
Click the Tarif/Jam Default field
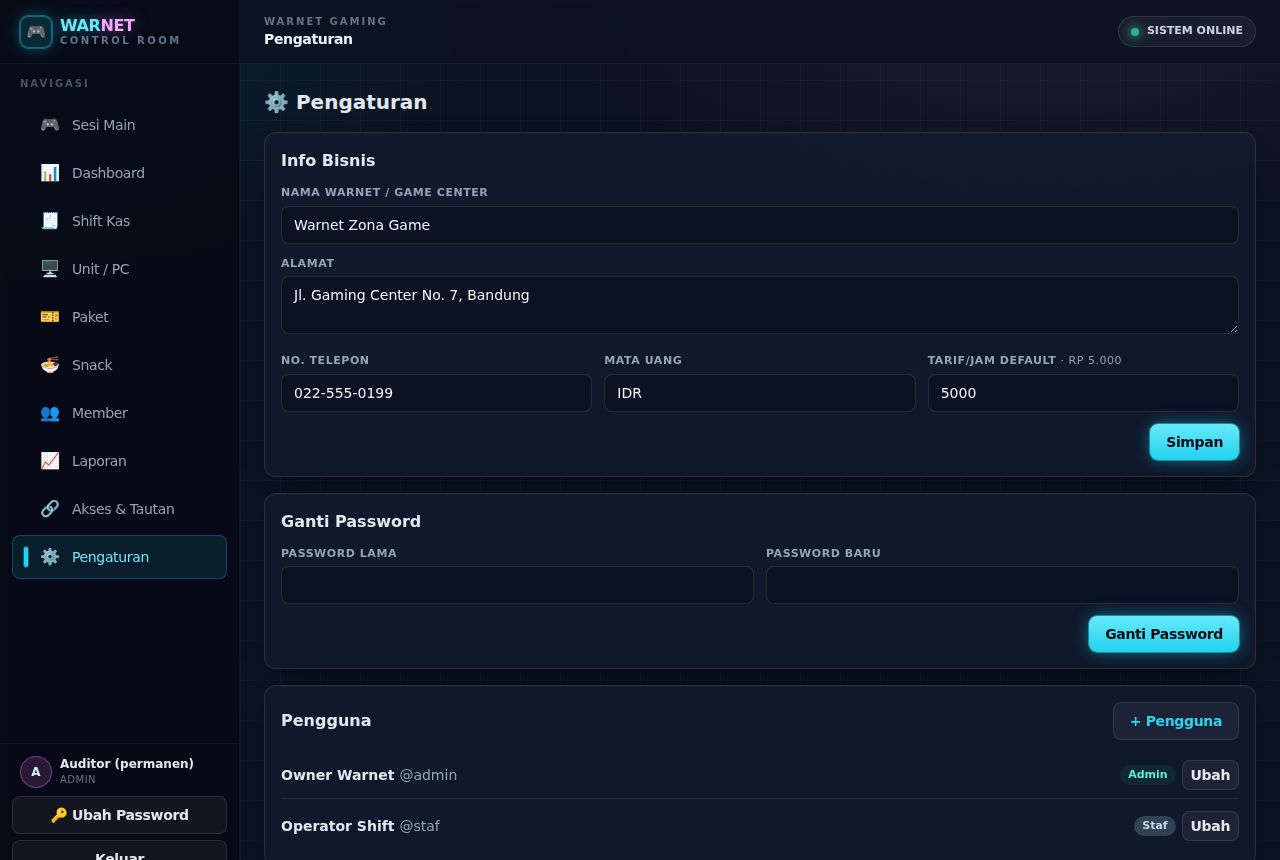point(1083,393)
